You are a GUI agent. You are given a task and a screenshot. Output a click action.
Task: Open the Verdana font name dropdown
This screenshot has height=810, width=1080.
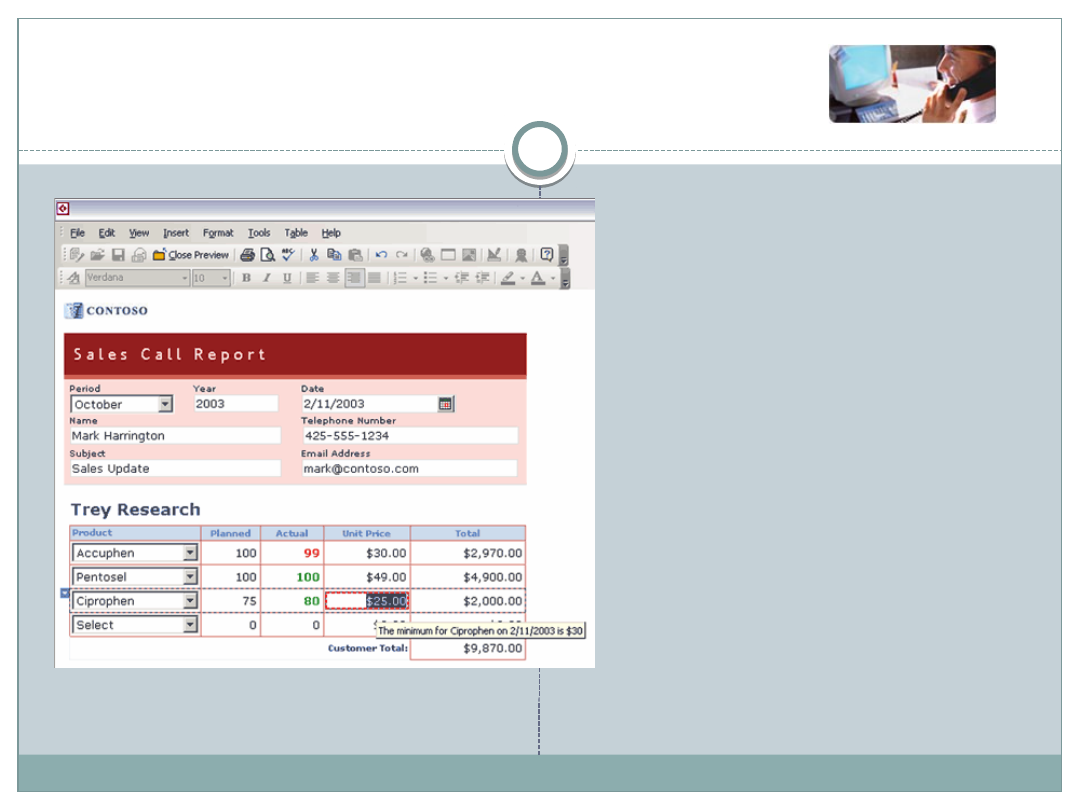coord(184,278)
